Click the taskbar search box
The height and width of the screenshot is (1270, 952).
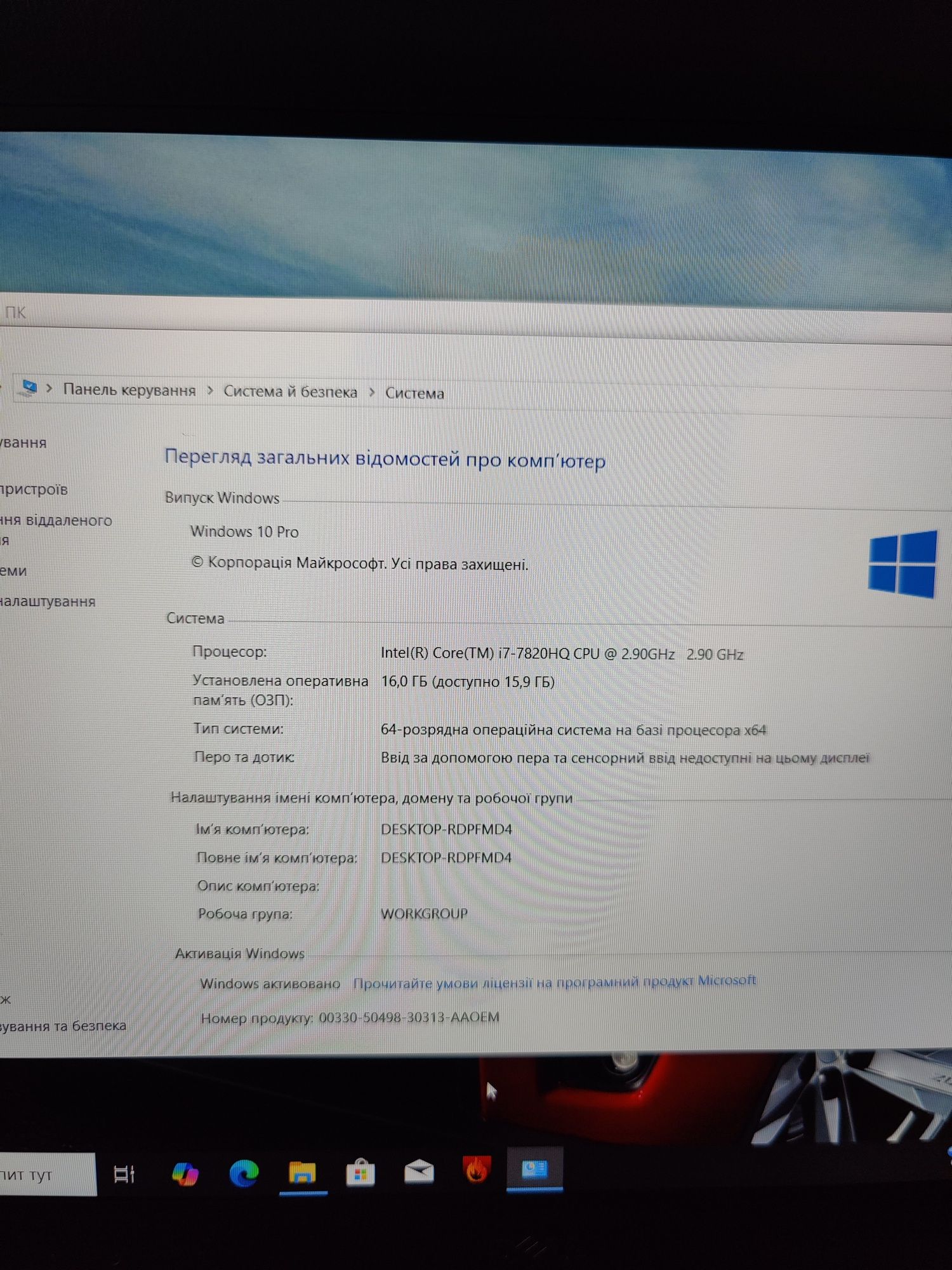(48, 1175)
